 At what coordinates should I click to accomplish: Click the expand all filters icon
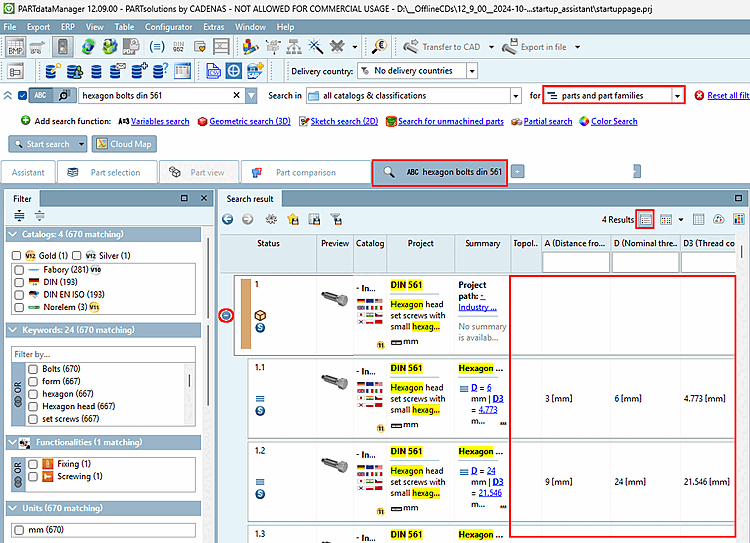click(x=19, y=216)
